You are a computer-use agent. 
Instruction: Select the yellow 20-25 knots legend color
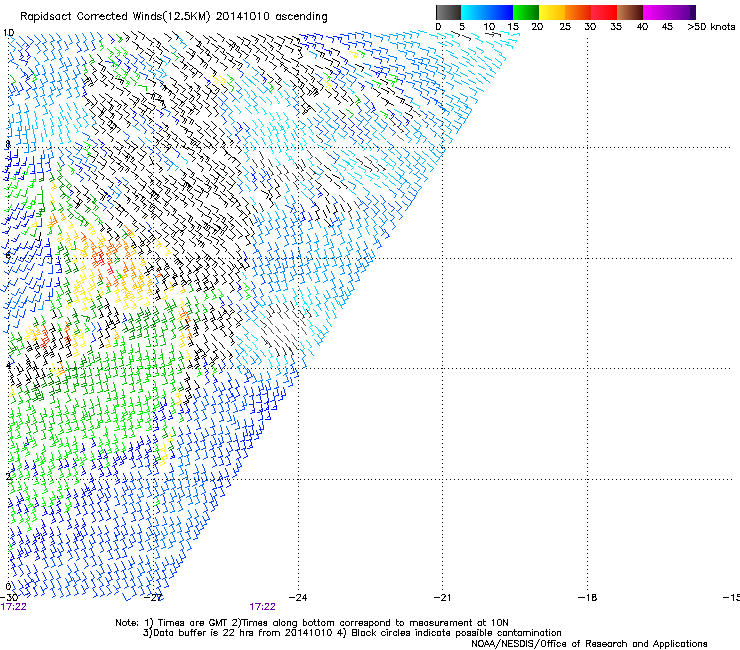(x=552, y=12)
